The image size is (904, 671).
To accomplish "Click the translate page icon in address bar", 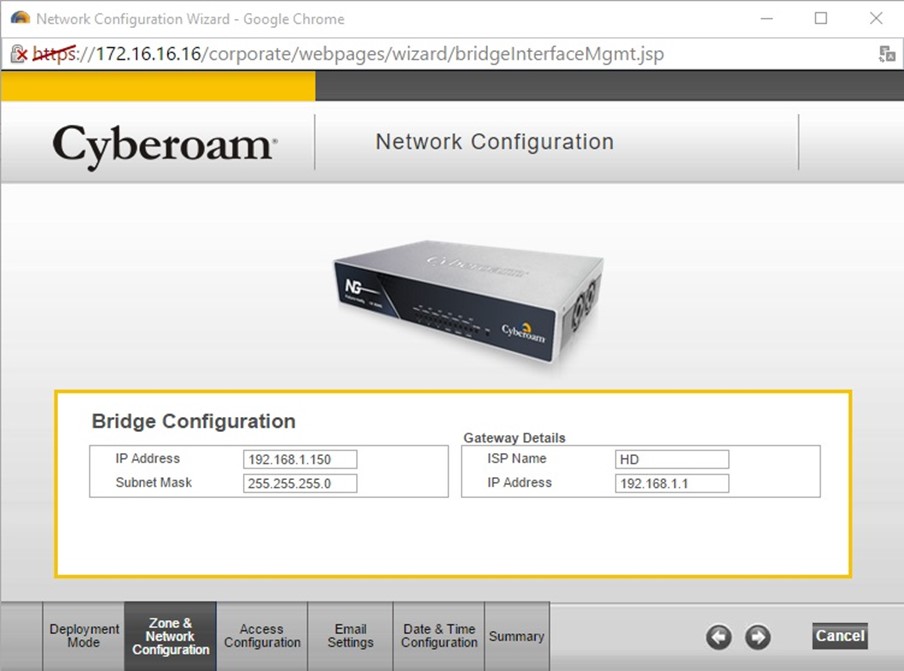I will 887,54.
